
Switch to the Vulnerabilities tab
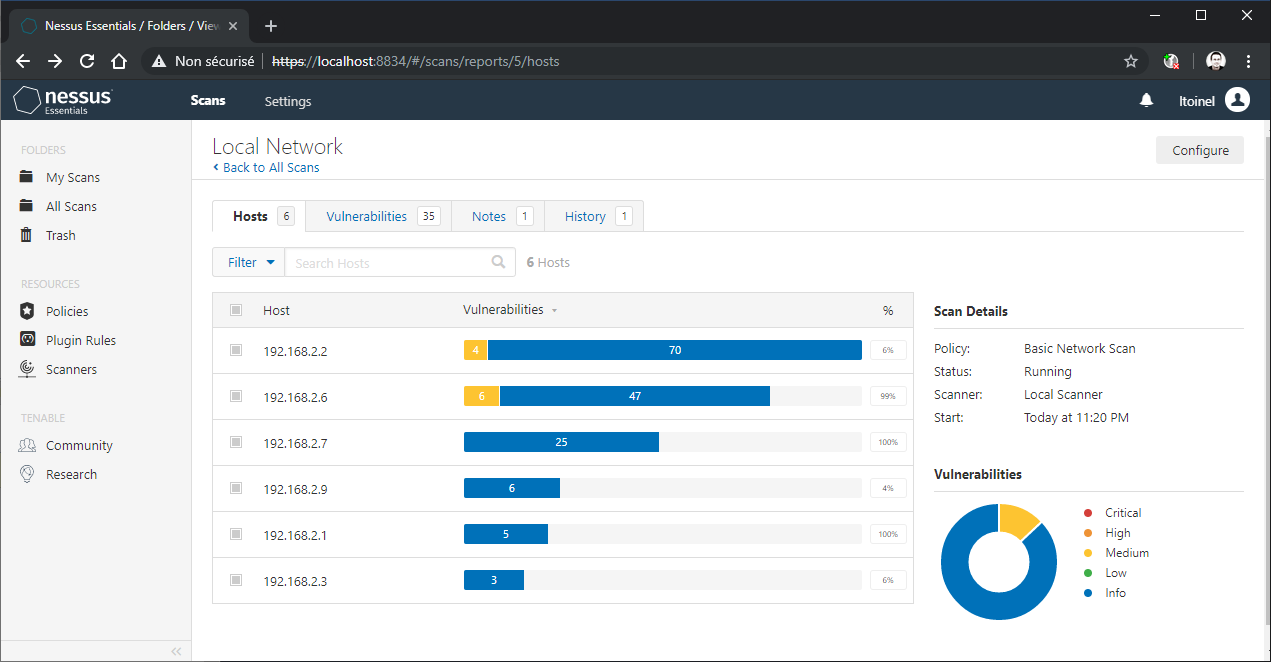pyautogui.click(x=379, y=216)
